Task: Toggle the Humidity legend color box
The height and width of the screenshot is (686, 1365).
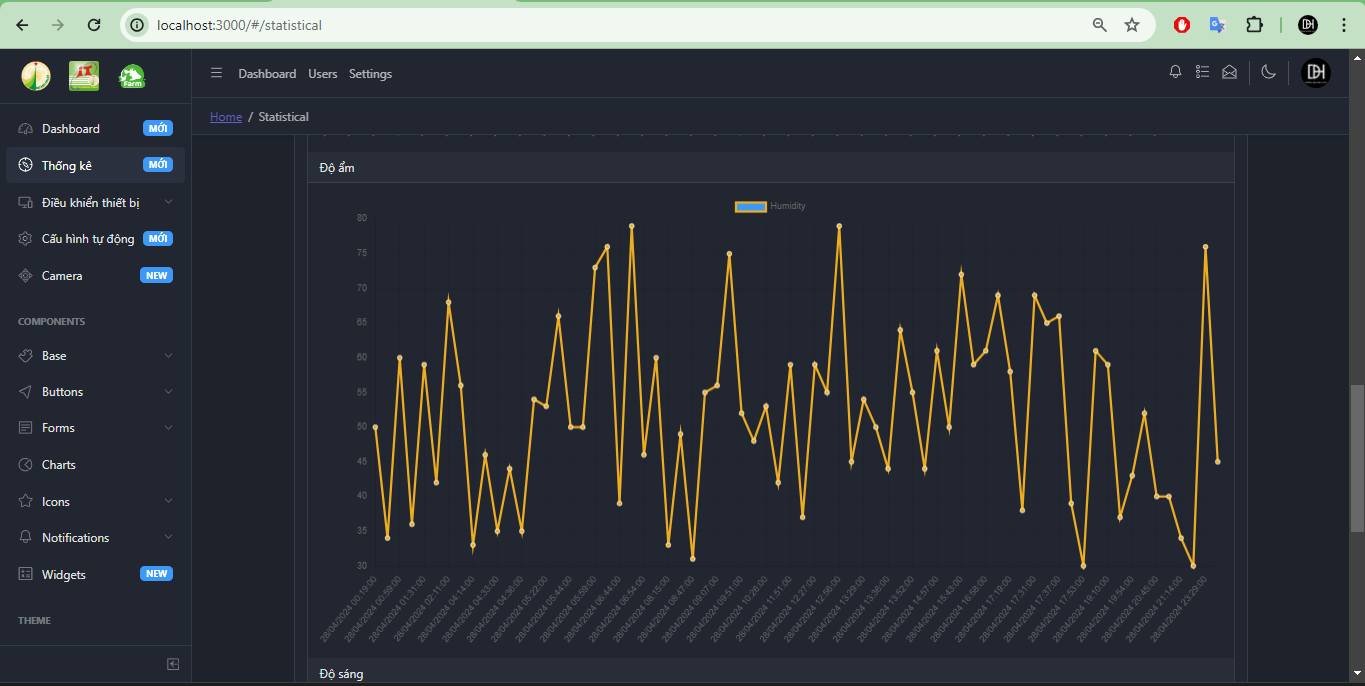Action: pyautogui.click(x=751, y=206)
